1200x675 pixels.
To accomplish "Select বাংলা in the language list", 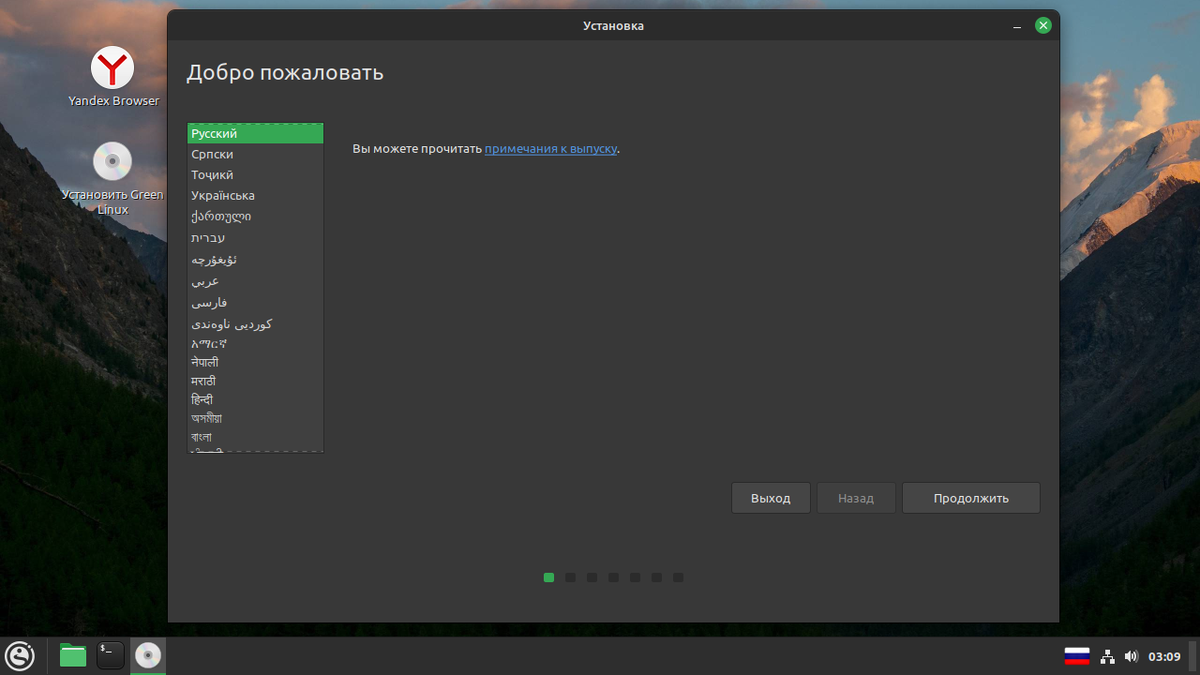I will [256, 438].
